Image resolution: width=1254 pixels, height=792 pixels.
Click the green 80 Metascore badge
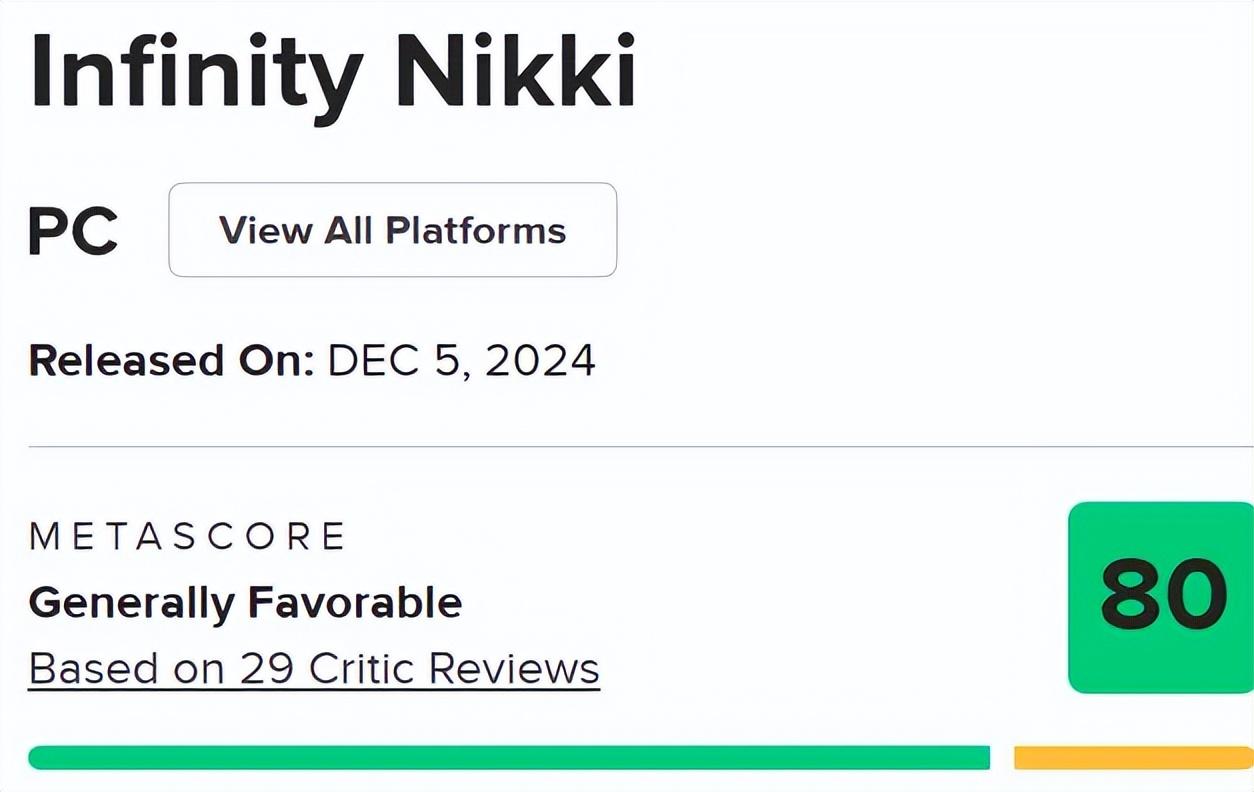[1162, 597]
